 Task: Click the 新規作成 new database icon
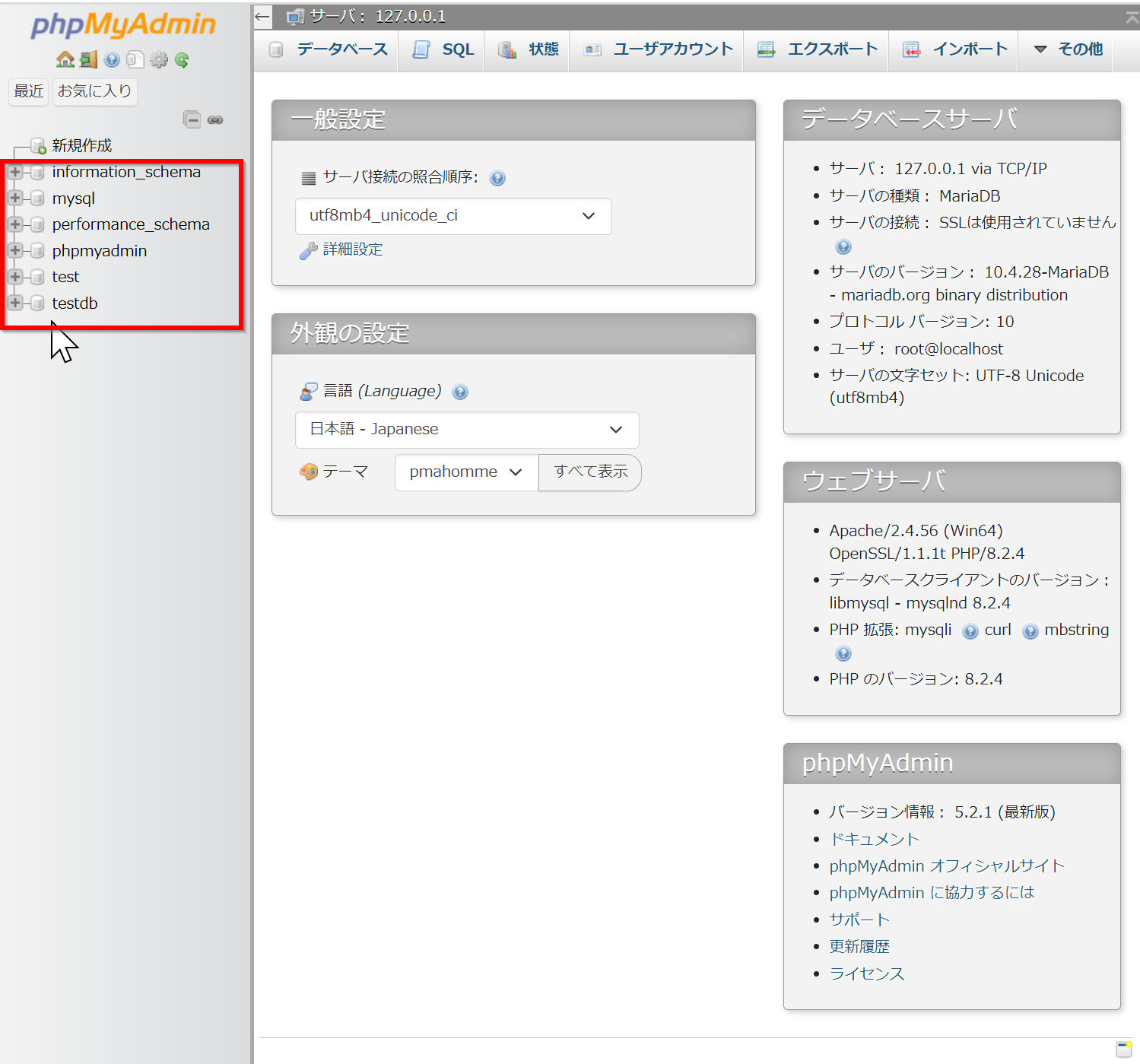point(38,146)
